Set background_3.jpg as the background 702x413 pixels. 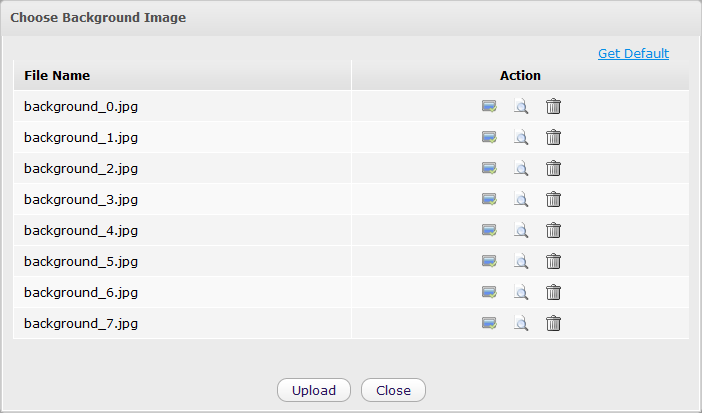point(489,199)
